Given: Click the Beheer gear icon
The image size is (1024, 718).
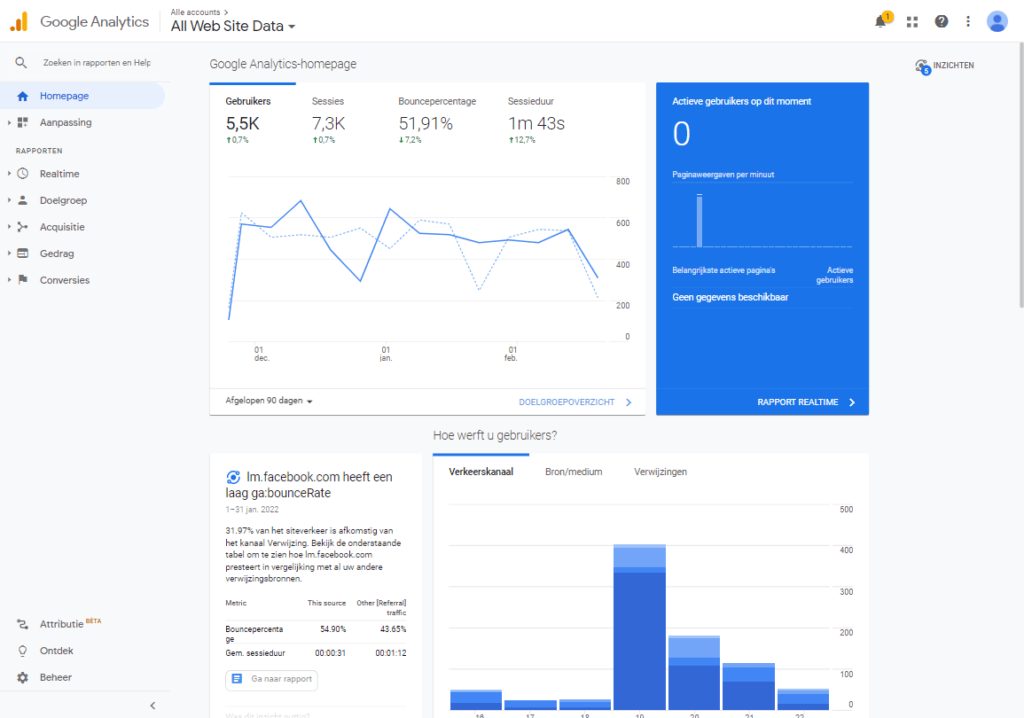Looking at the screenshot, I should coord(22,677).
